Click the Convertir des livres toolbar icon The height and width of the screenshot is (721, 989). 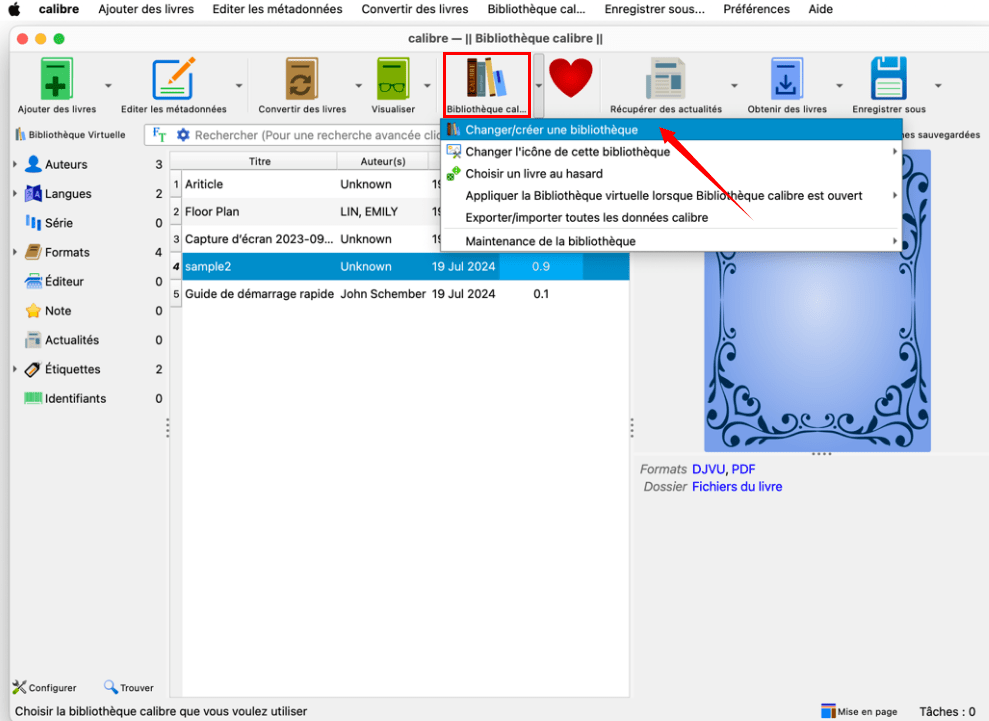point(301,78)
